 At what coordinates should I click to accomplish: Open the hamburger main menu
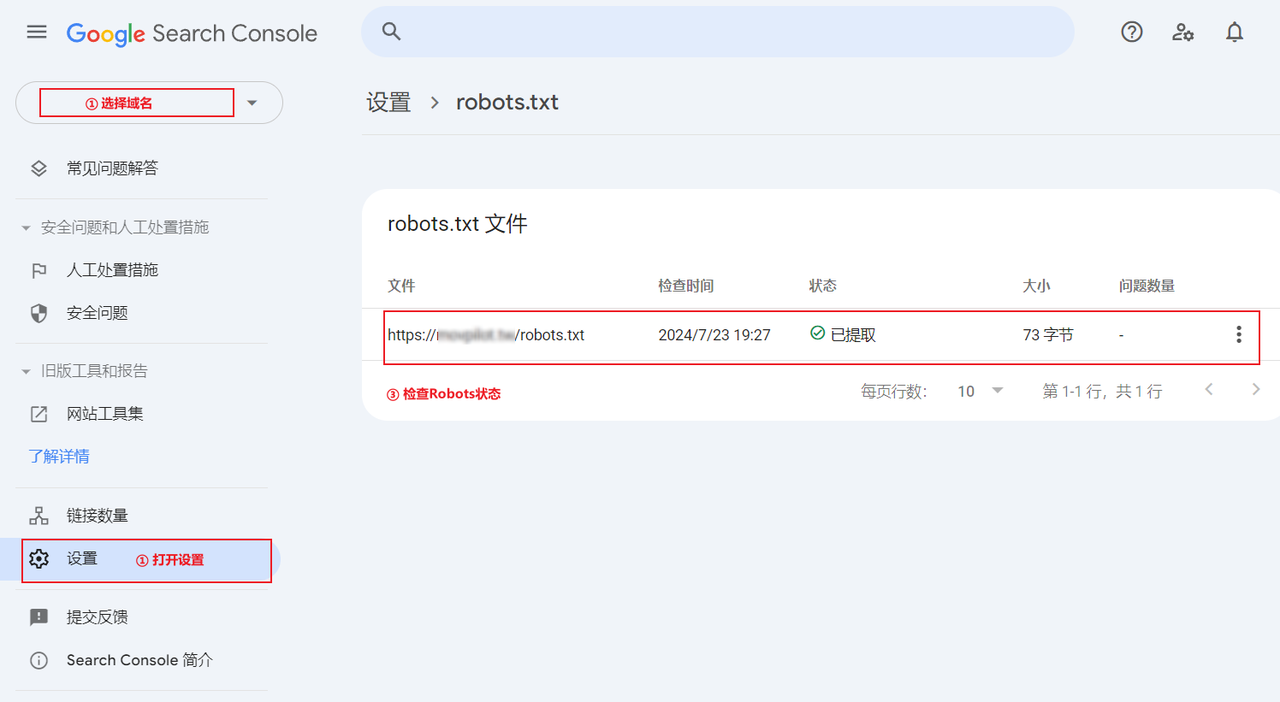click(37, 32)
